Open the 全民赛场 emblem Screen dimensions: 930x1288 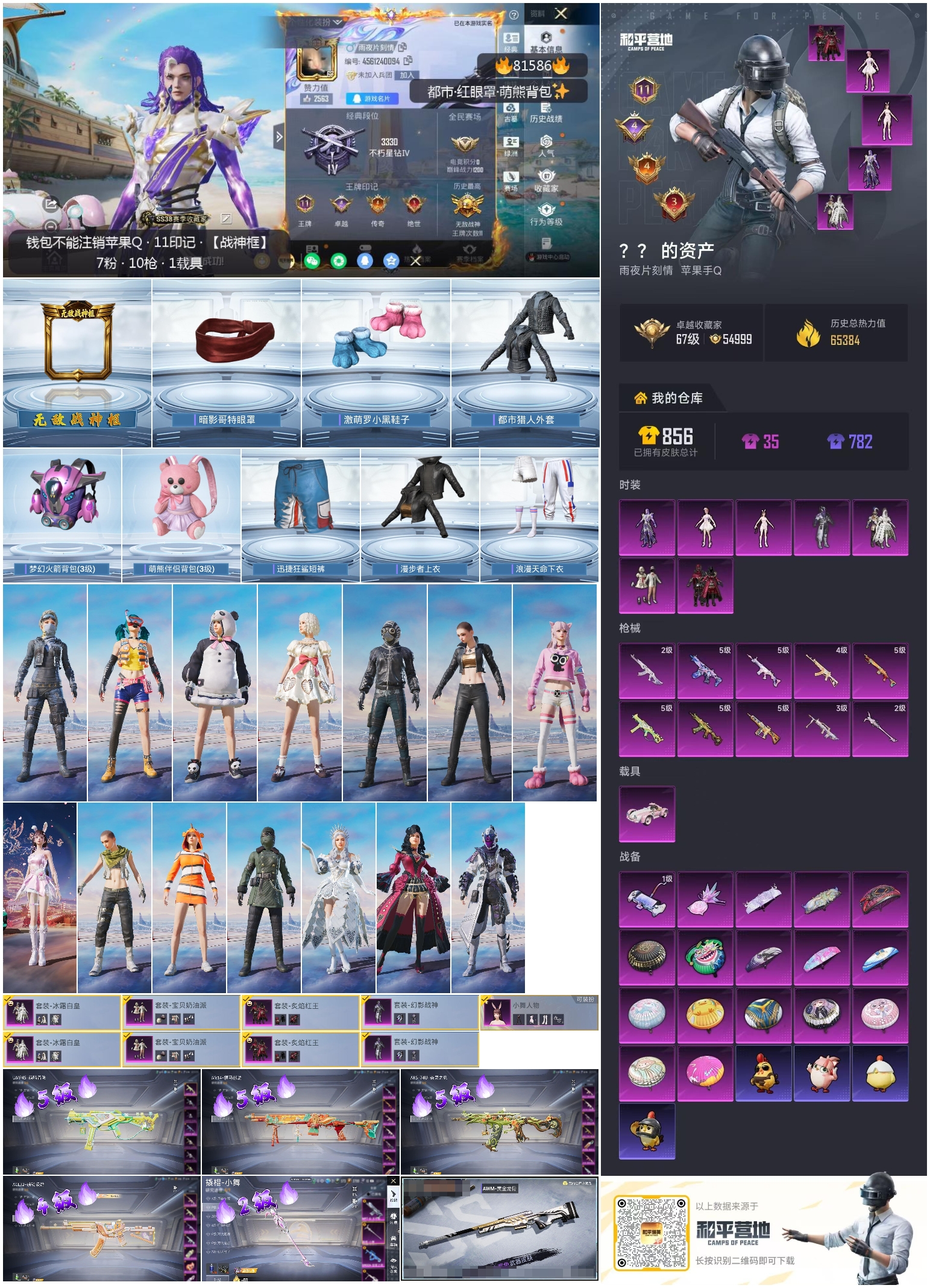465,144
